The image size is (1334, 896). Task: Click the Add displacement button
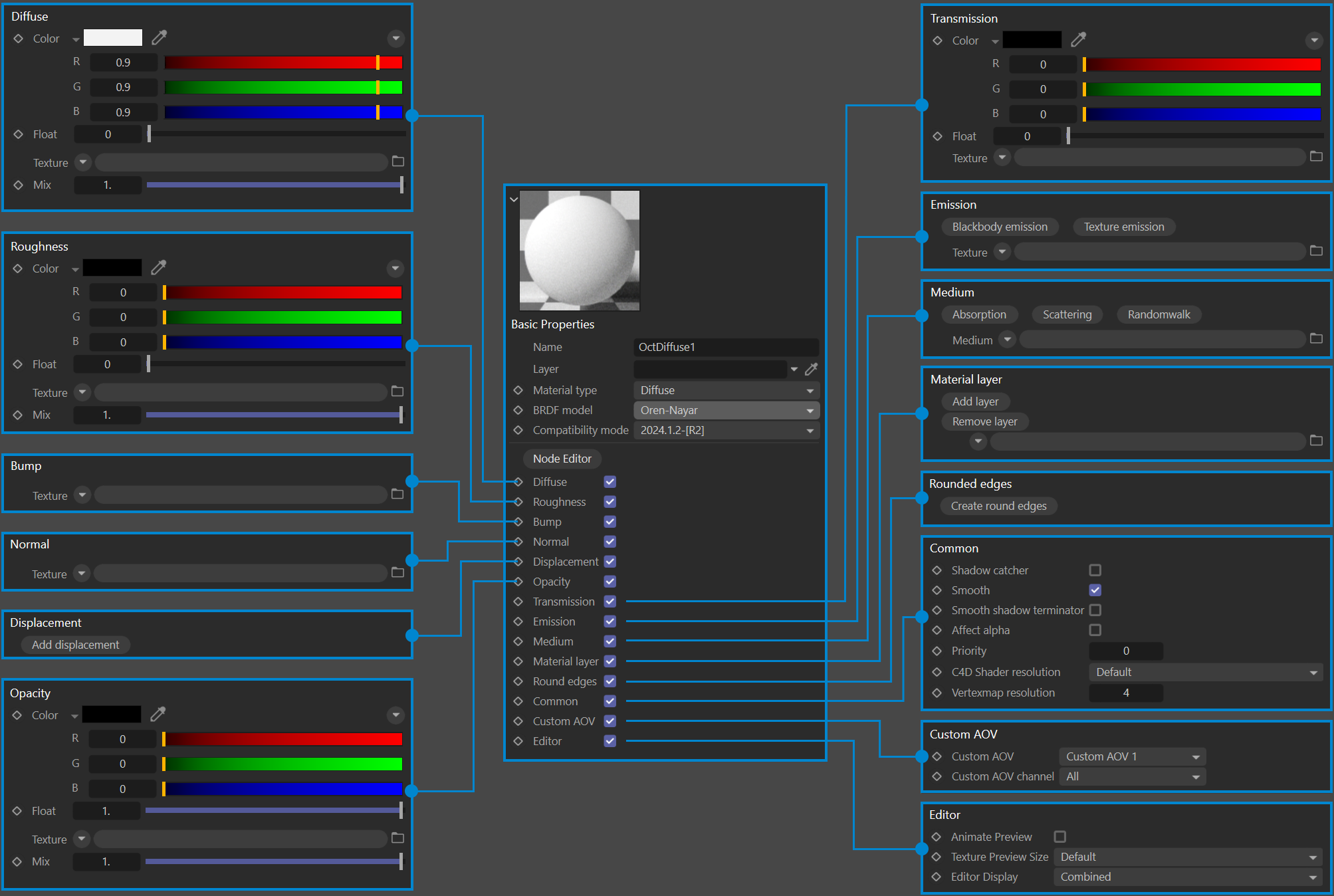coord(76,645)
